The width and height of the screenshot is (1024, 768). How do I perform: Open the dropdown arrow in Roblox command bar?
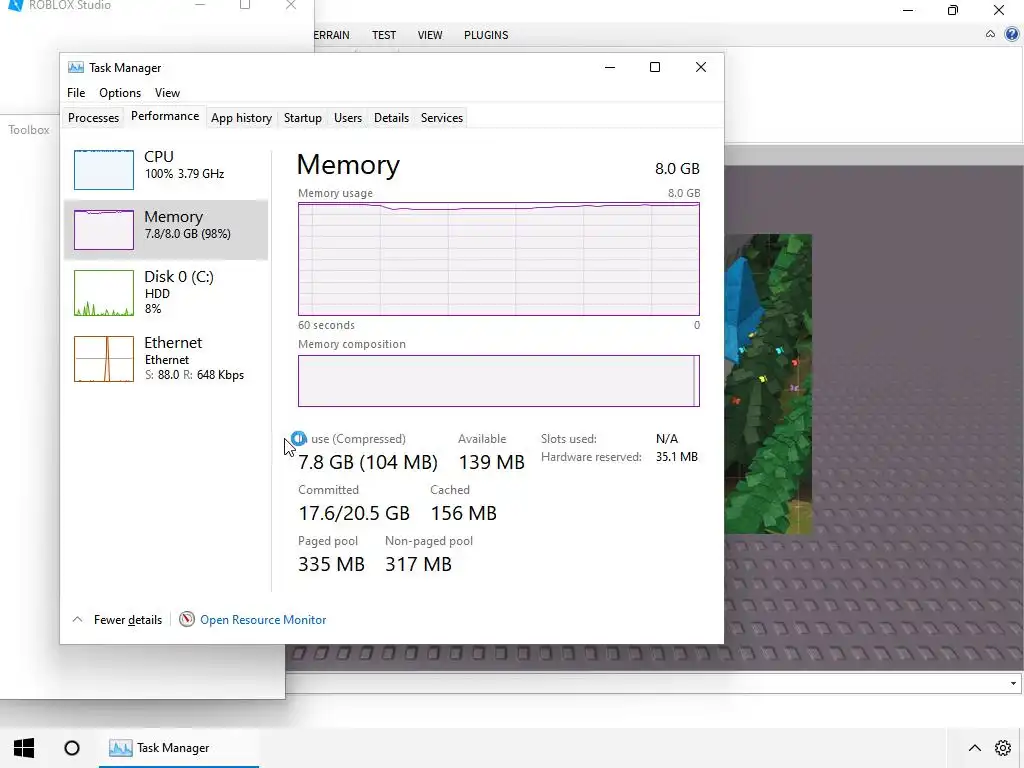tap(1013, 684)
